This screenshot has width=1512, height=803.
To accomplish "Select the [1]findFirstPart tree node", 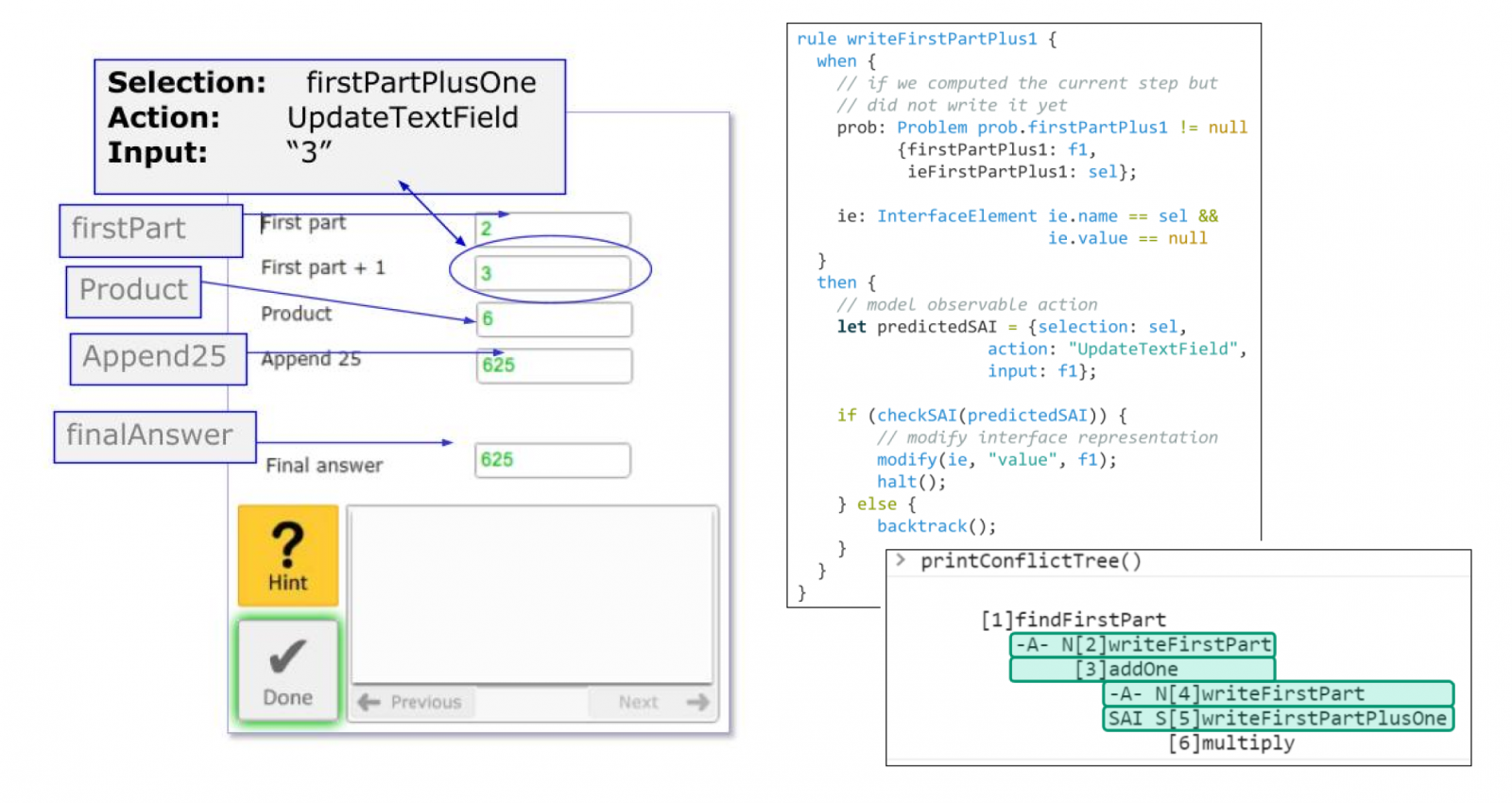I will pyautogui.click(x=1074, y=620).
